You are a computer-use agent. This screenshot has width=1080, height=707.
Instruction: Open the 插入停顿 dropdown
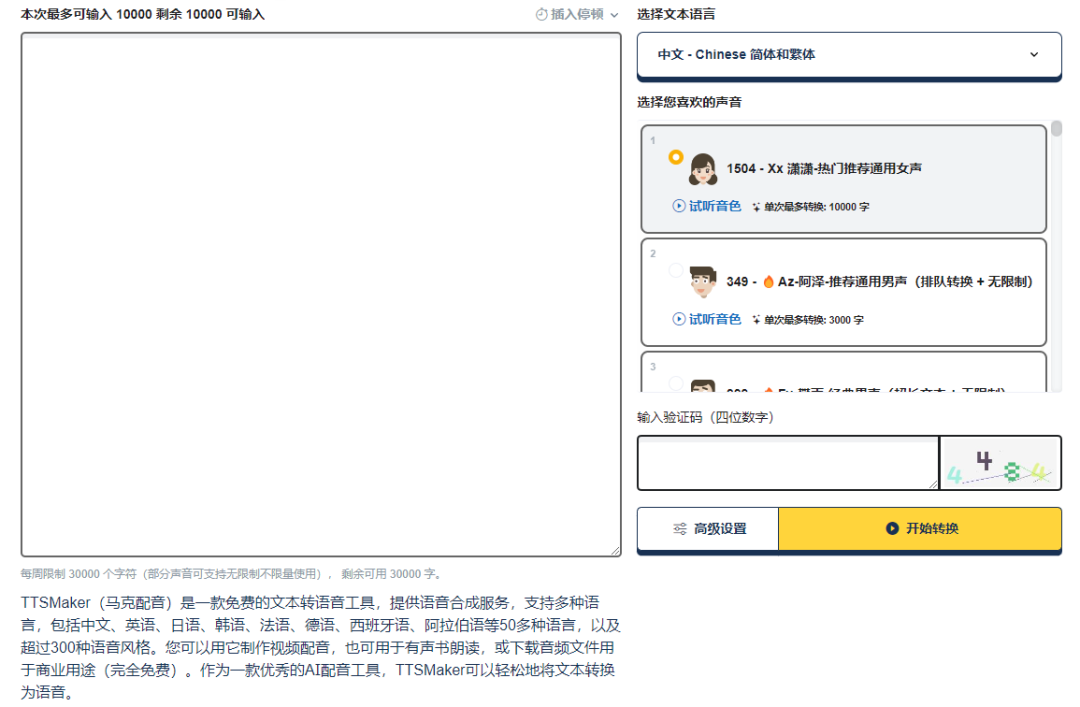577,14
